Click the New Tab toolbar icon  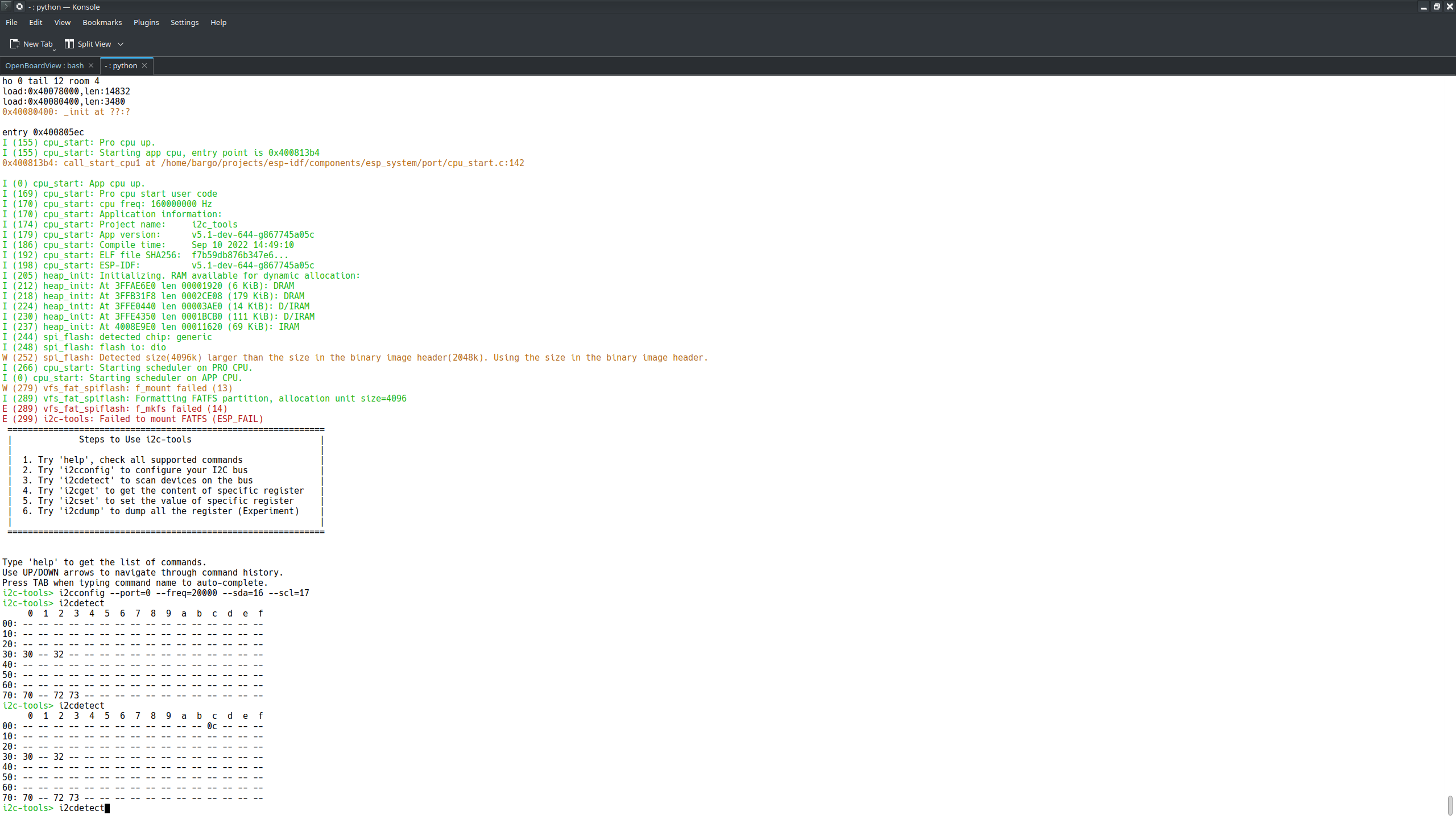[x=15, y=44]
